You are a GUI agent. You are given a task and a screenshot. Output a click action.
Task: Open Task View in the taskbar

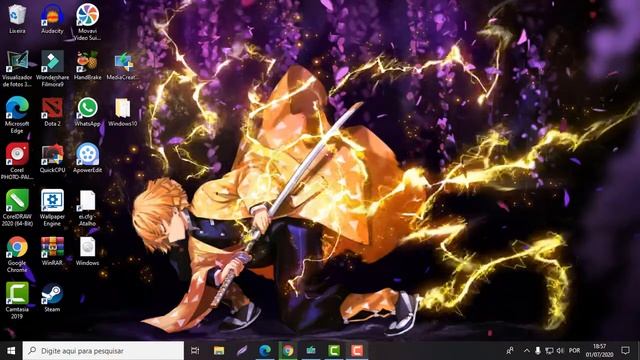(x=195, y=351)
